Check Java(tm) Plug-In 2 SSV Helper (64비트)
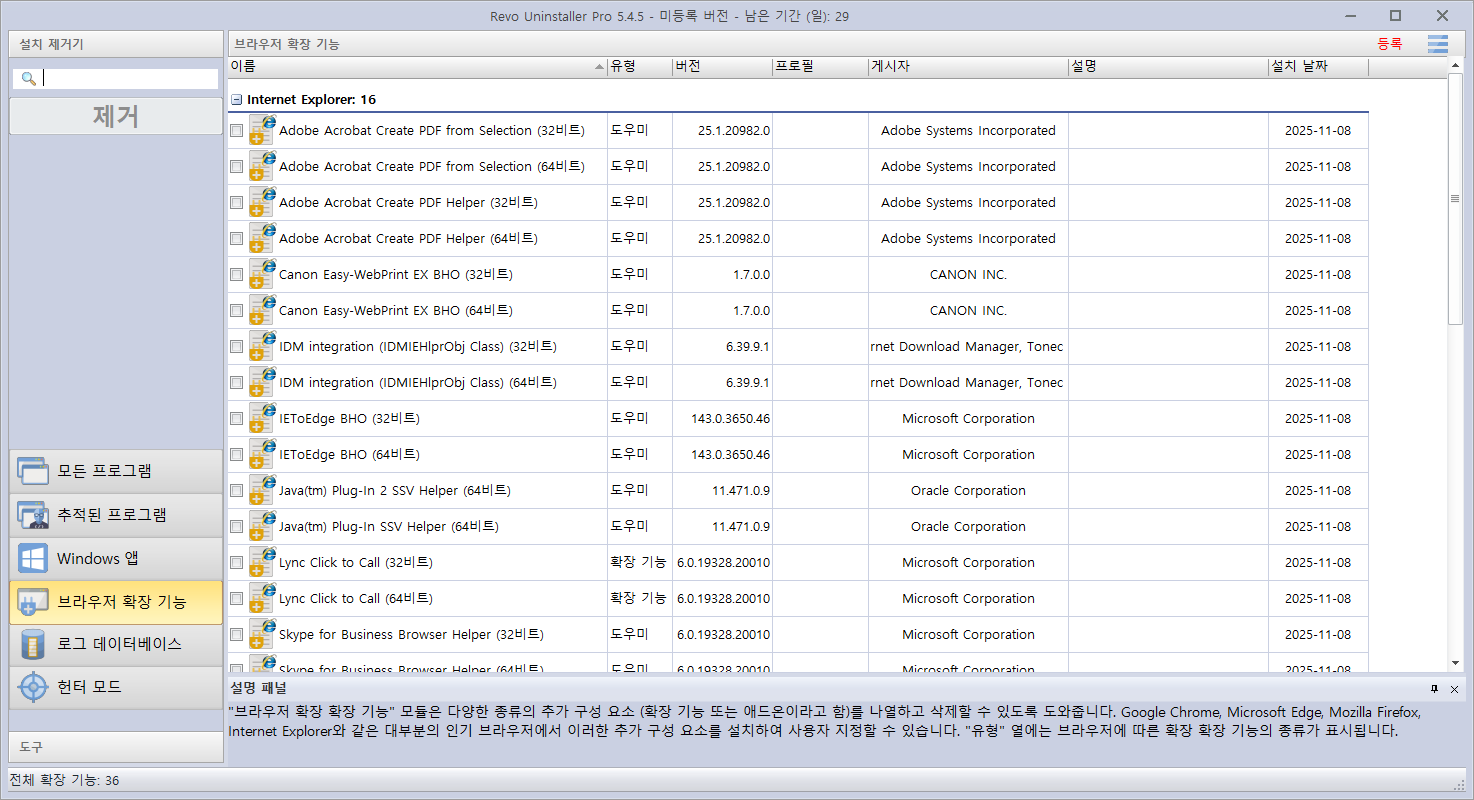1474x800 pixels. 236,491
